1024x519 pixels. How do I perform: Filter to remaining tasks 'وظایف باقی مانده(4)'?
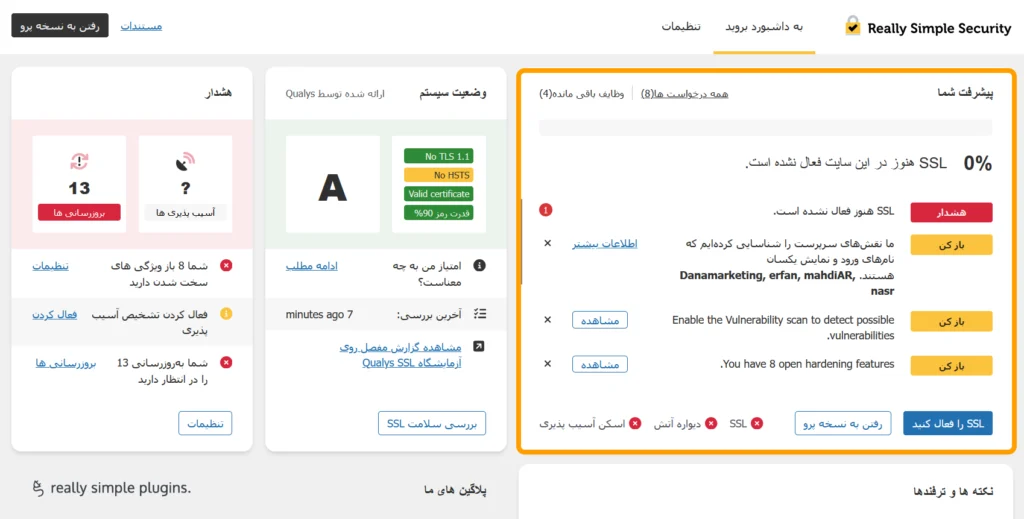pos(581,94)
